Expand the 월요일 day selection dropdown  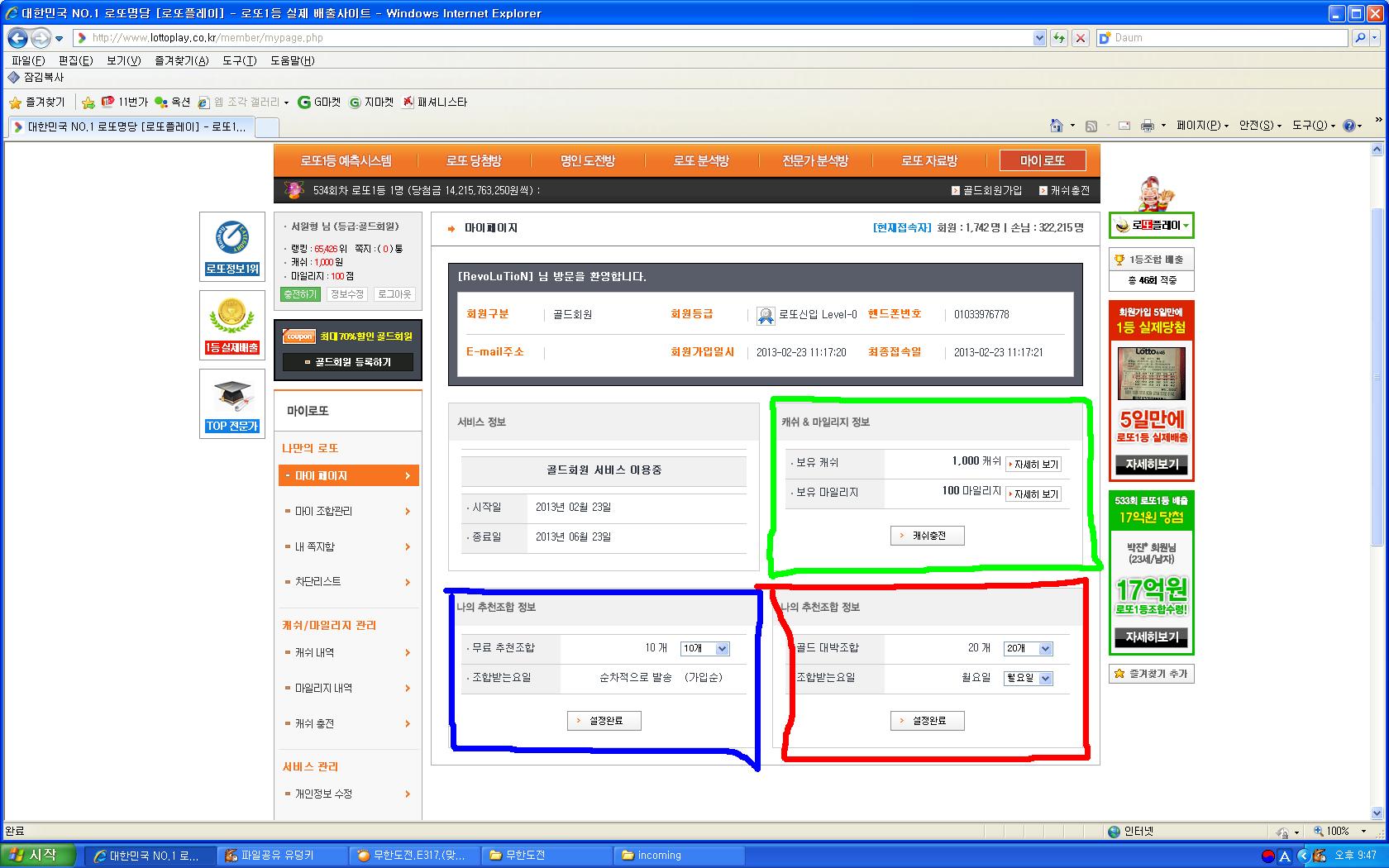[1028, 679]
